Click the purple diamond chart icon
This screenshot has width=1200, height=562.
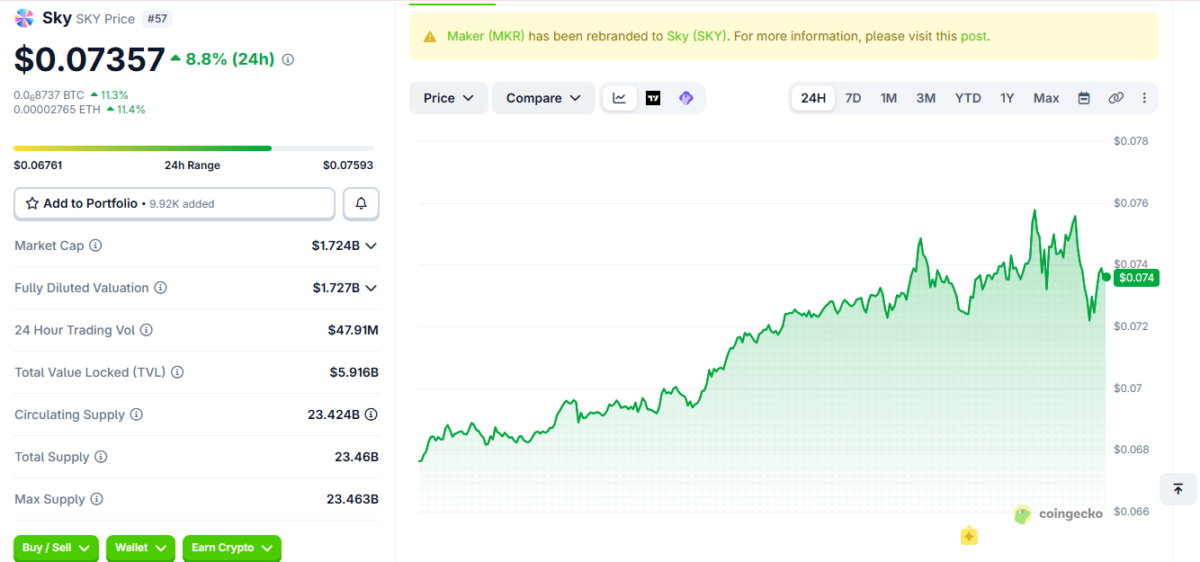[x=686, y=98]
